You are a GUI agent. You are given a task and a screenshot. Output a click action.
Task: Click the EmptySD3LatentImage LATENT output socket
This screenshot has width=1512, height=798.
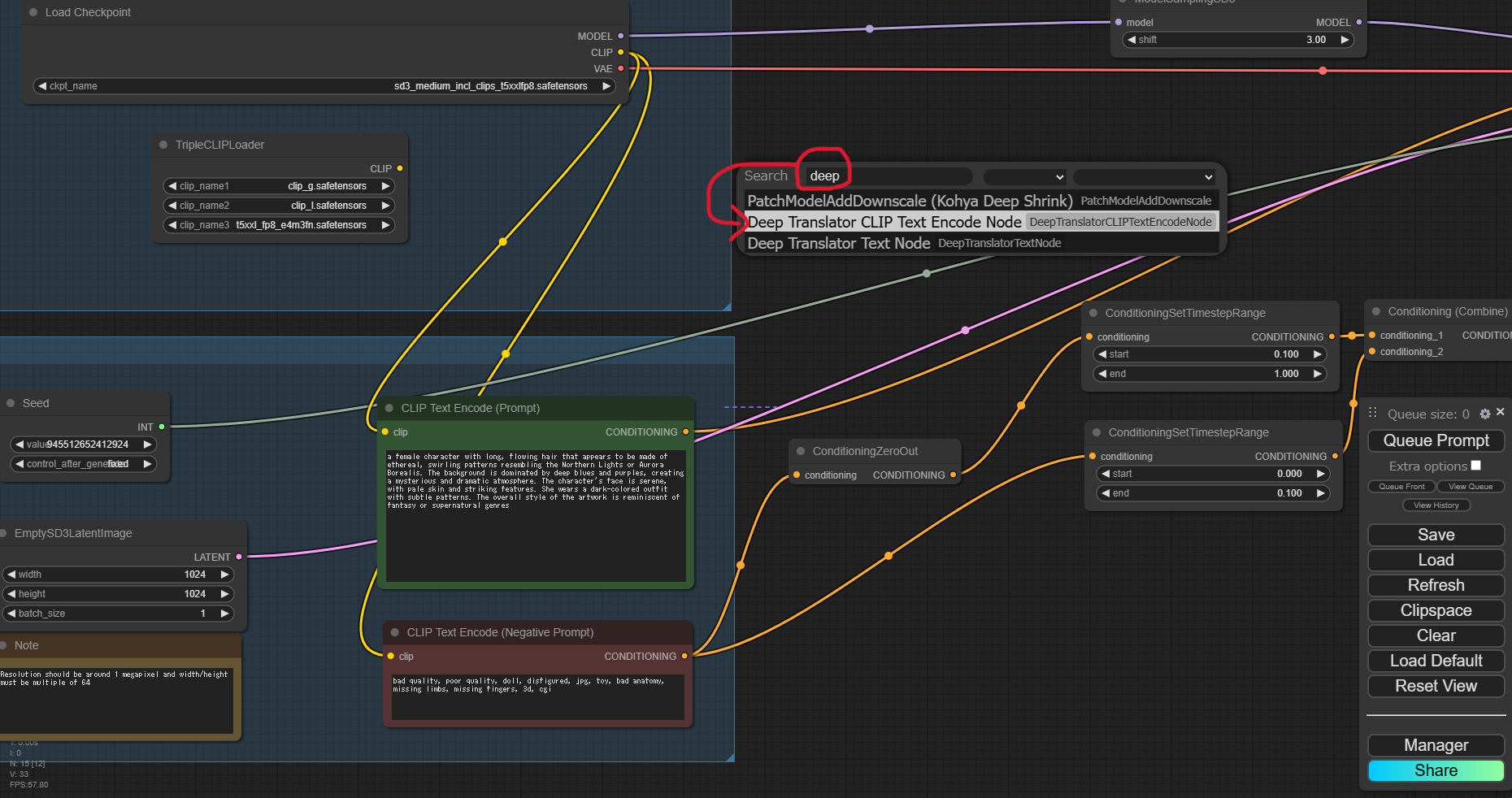[239, 557]
